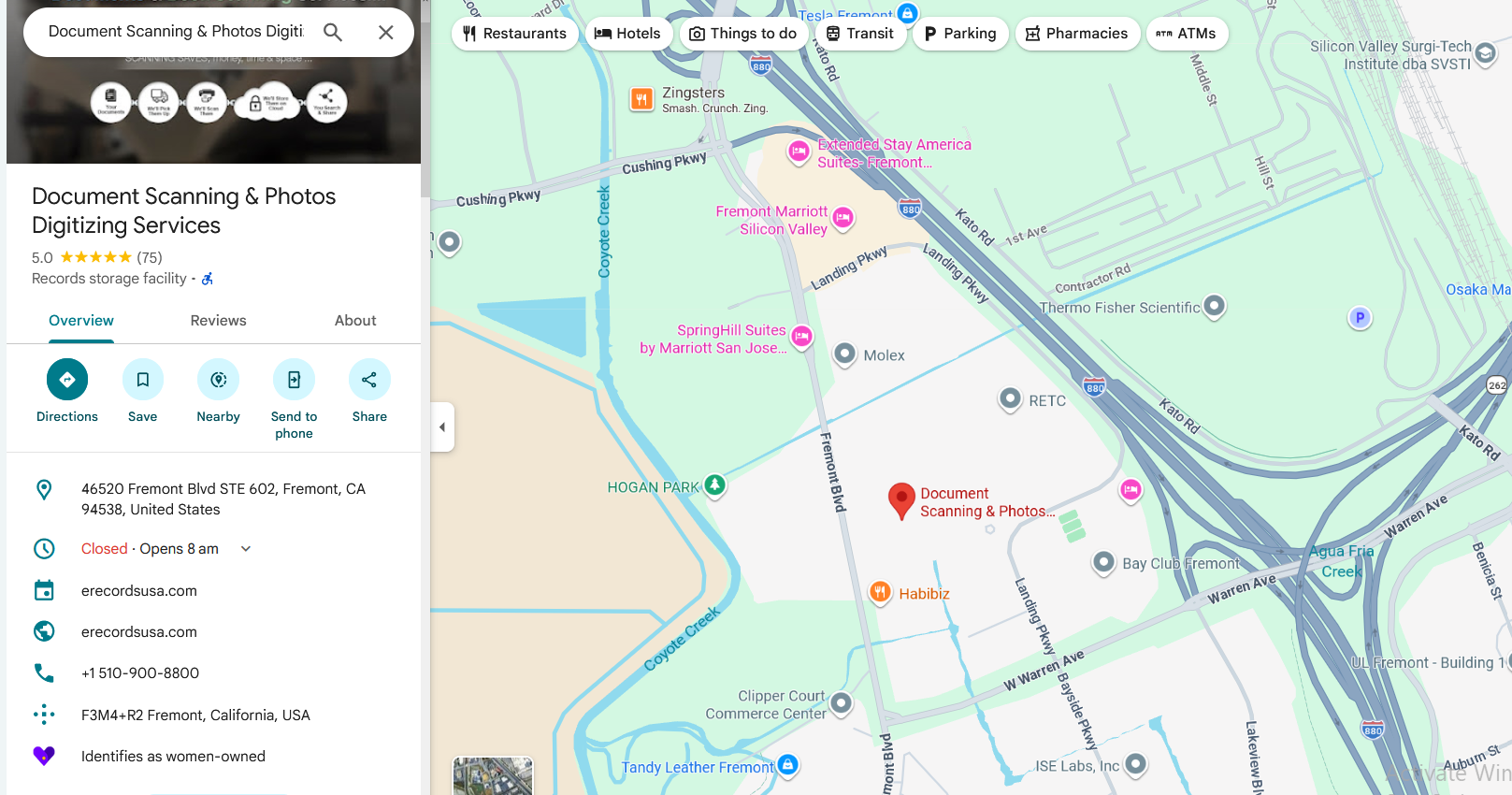The height and width of the screenshot is (795, 1512).
Task: Show Hotels on the map
Action: (627, 34)
